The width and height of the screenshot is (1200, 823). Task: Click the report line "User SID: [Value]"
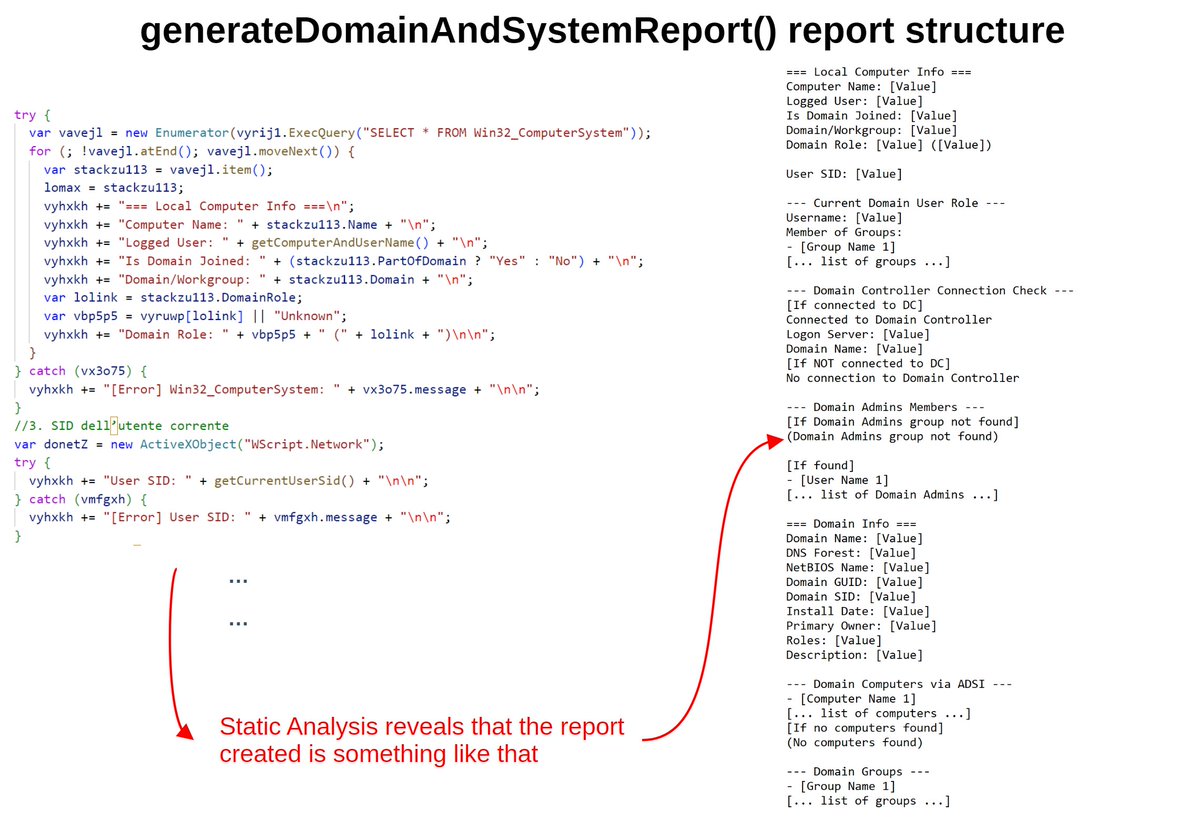(x=844, y=174)
